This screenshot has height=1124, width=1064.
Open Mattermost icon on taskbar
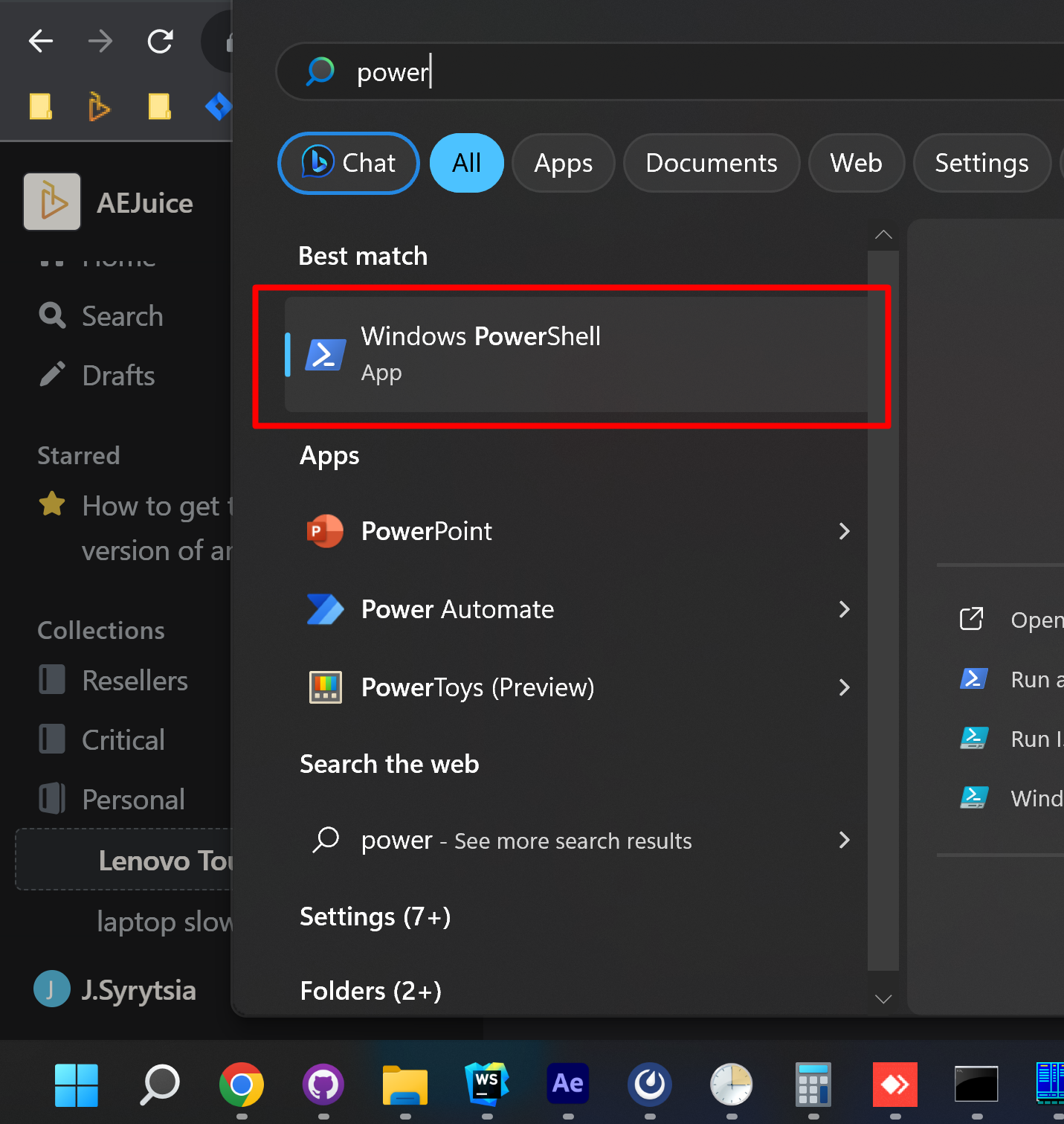click(650, 1085)
